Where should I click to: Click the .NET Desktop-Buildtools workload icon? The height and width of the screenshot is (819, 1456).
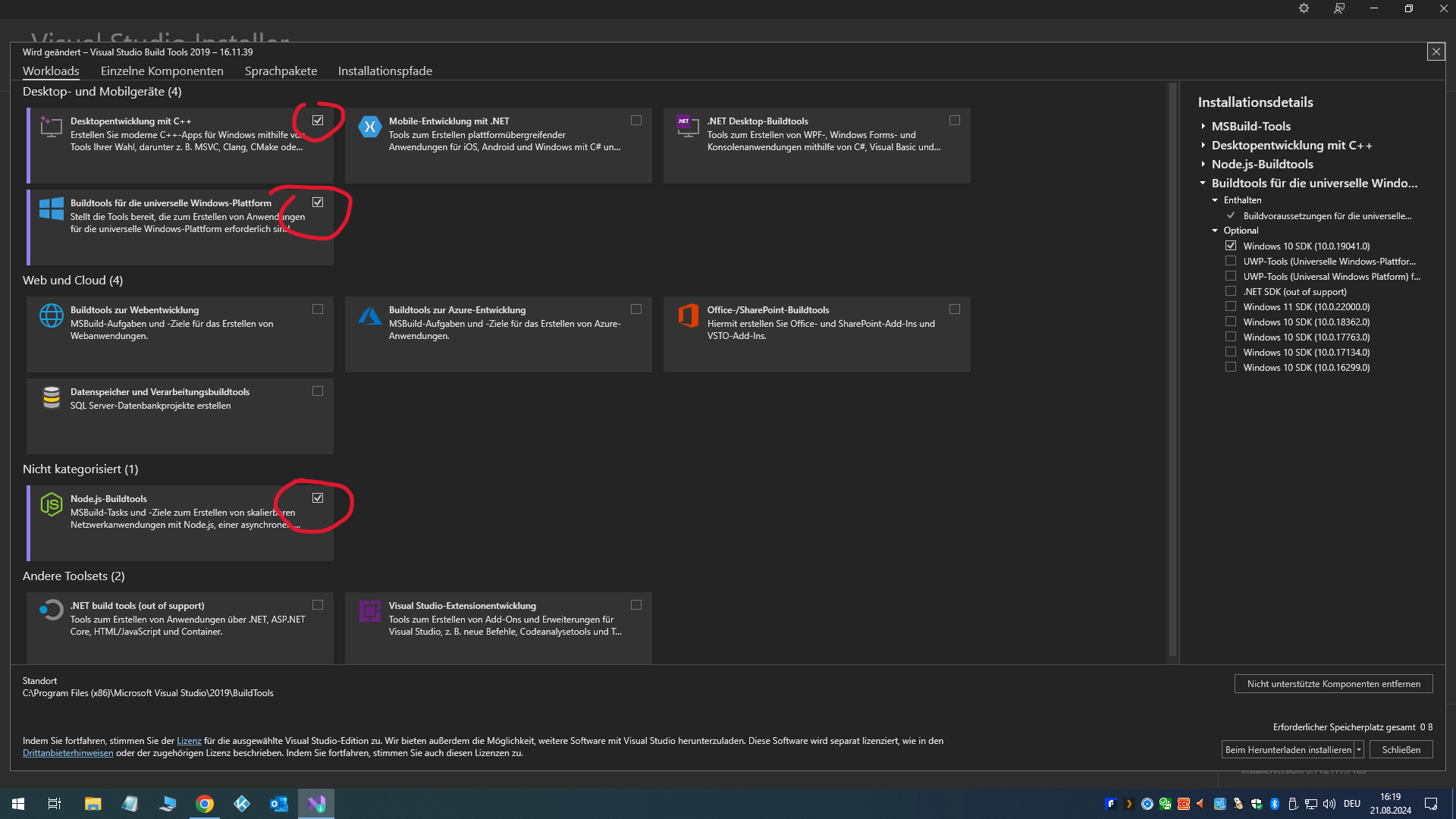pyautogui.click(x=688, y=127)
